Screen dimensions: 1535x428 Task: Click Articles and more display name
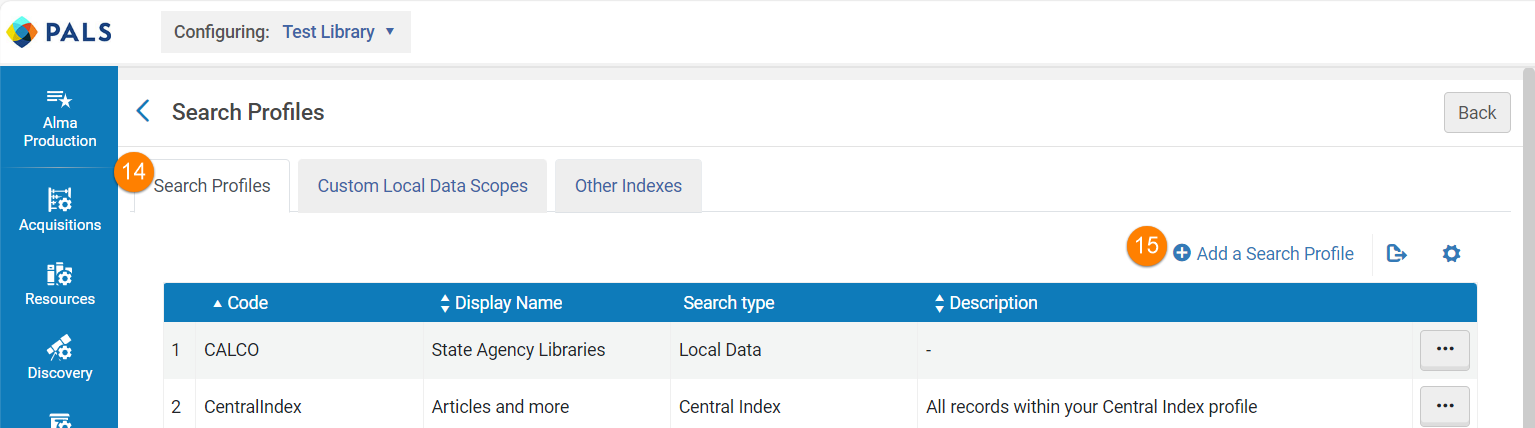pos(500,407)
